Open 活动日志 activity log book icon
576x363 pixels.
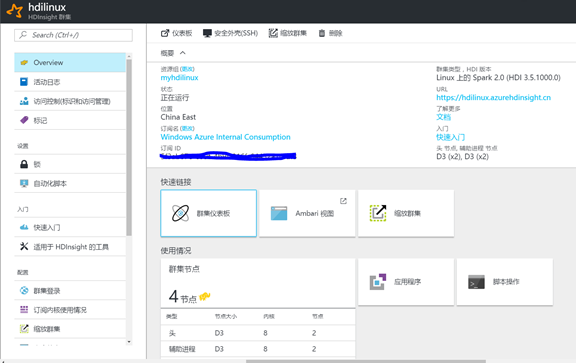24,82
